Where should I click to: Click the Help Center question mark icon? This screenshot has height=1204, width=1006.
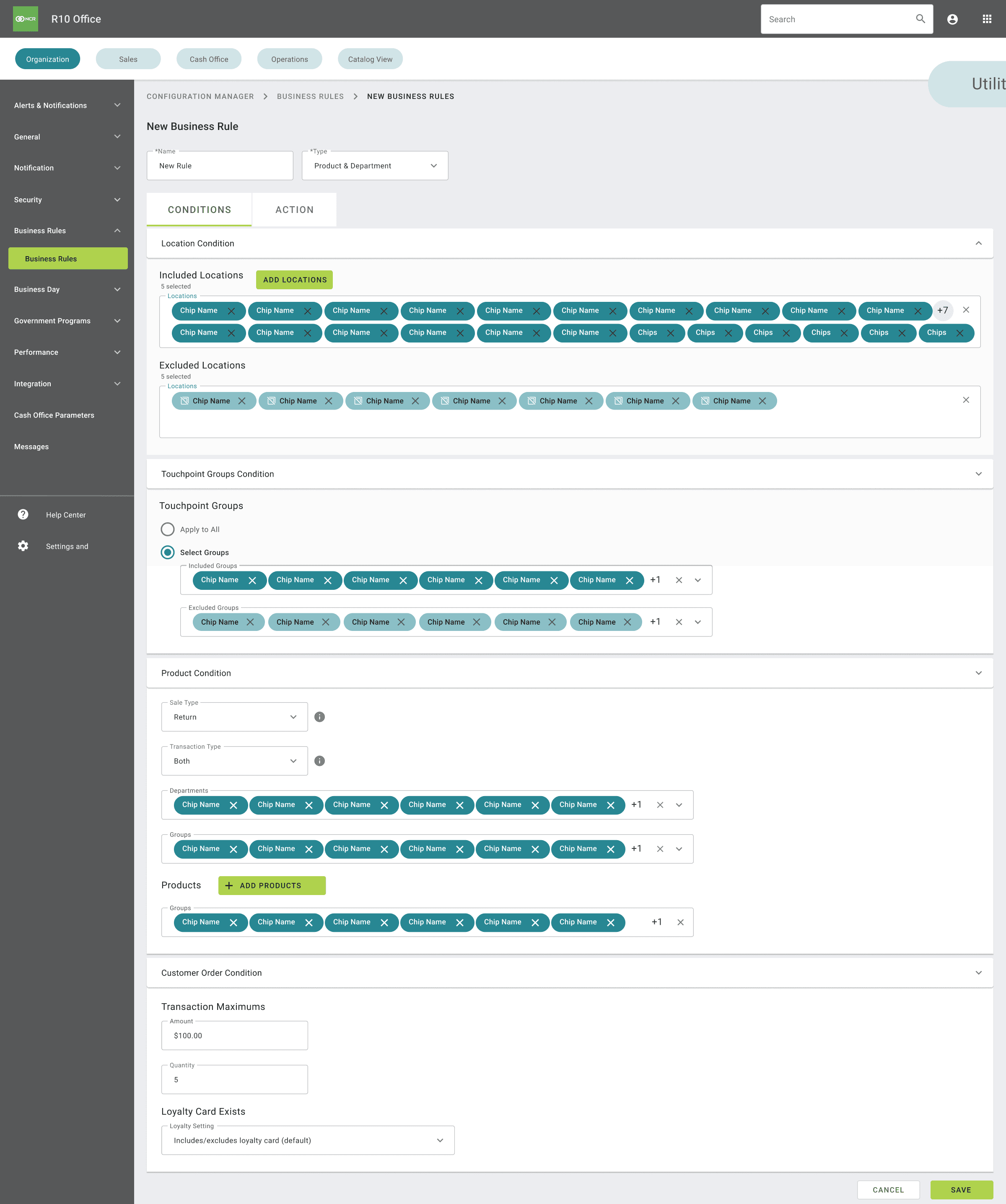pyautogui.click(x=23, y=514)
